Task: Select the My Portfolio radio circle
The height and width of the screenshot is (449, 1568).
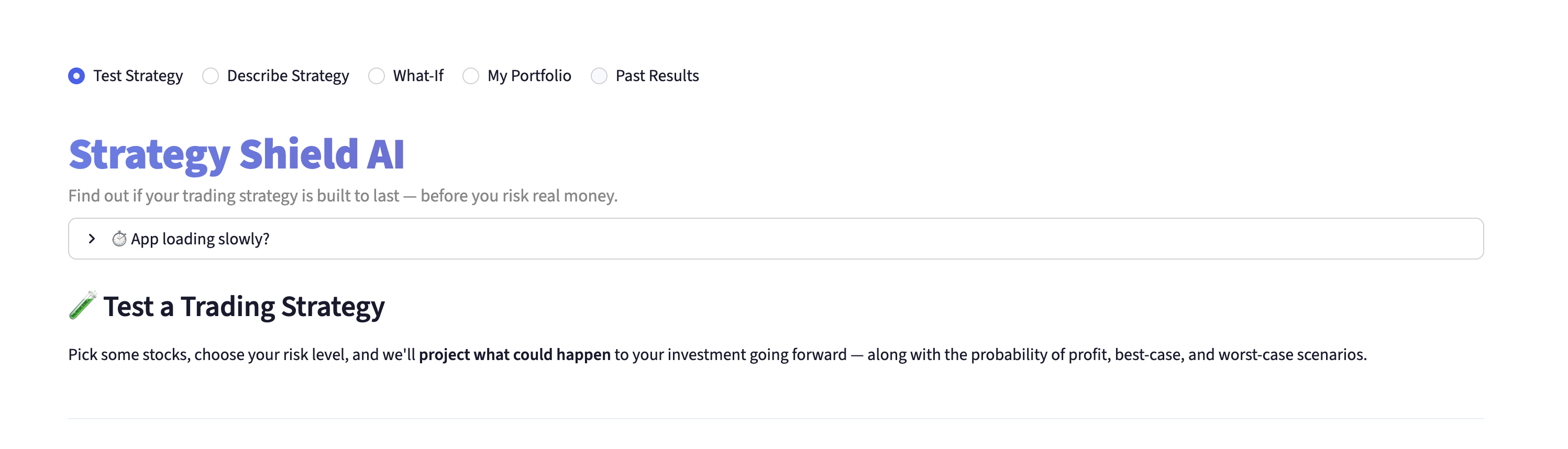Action: coord(471,76)
